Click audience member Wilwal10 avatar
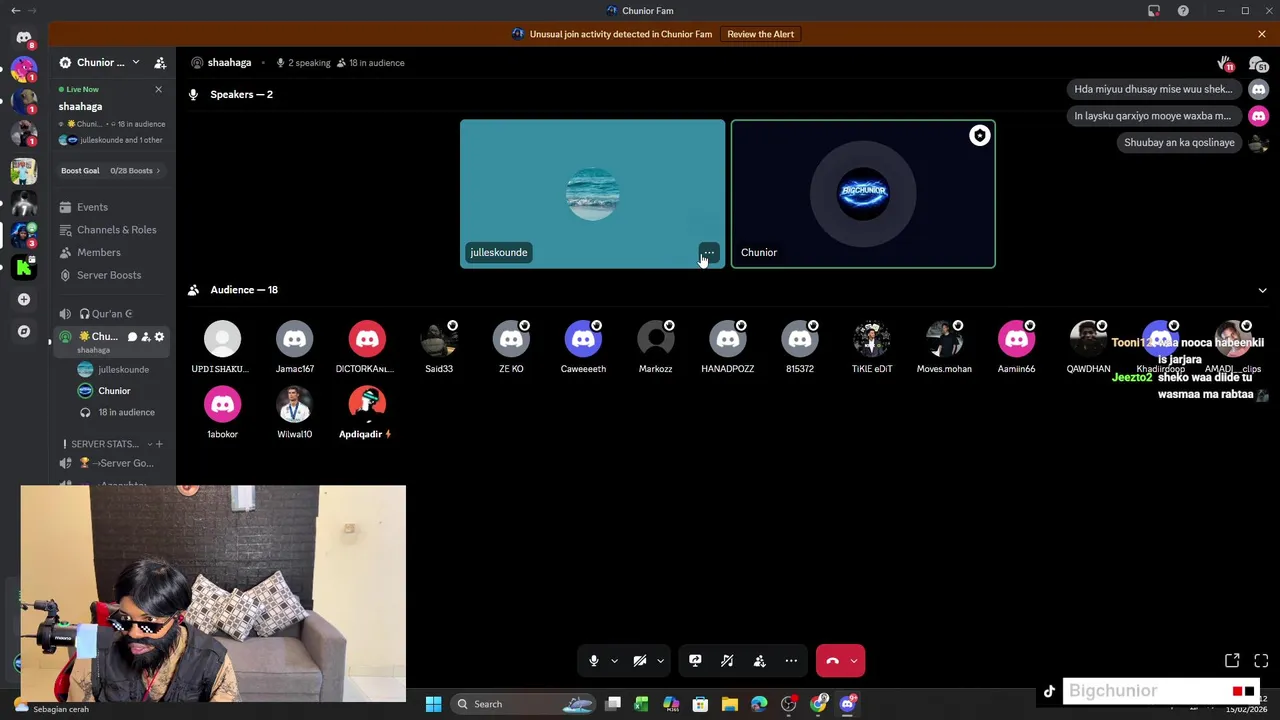The width and height of the screenshot is (1280, 720). pos(295,404)
